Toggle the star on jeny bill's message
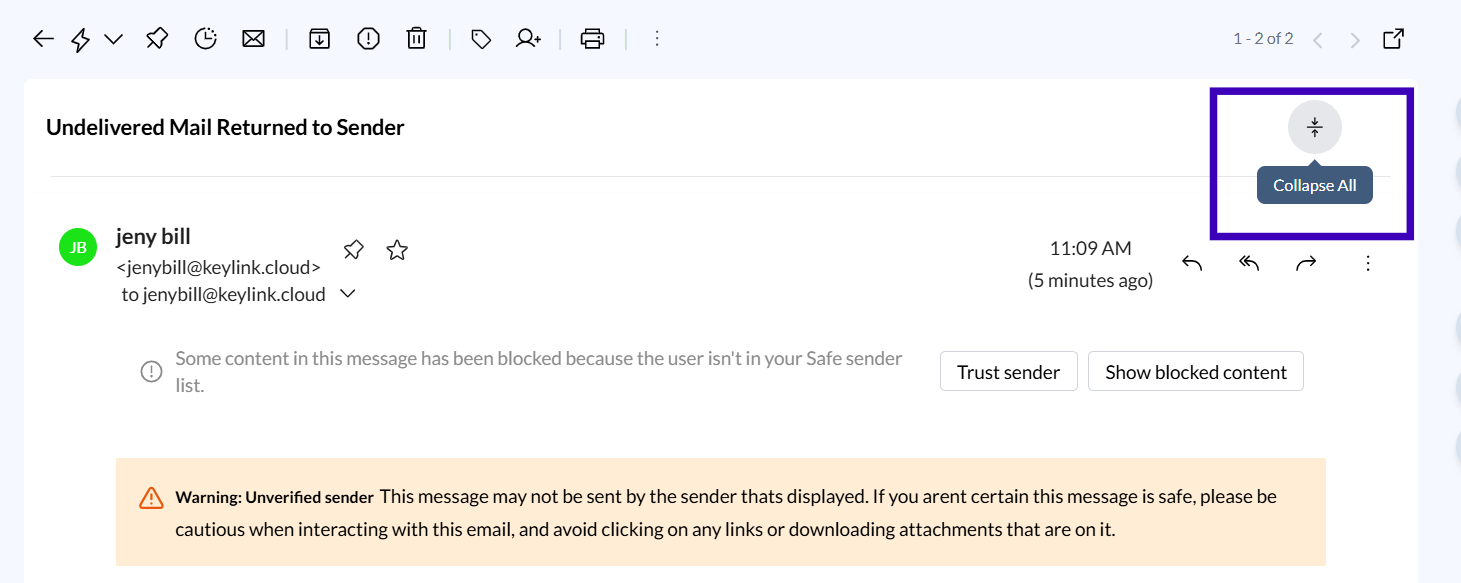Screen dimensions: 1461x583 (x=397, y=250)
